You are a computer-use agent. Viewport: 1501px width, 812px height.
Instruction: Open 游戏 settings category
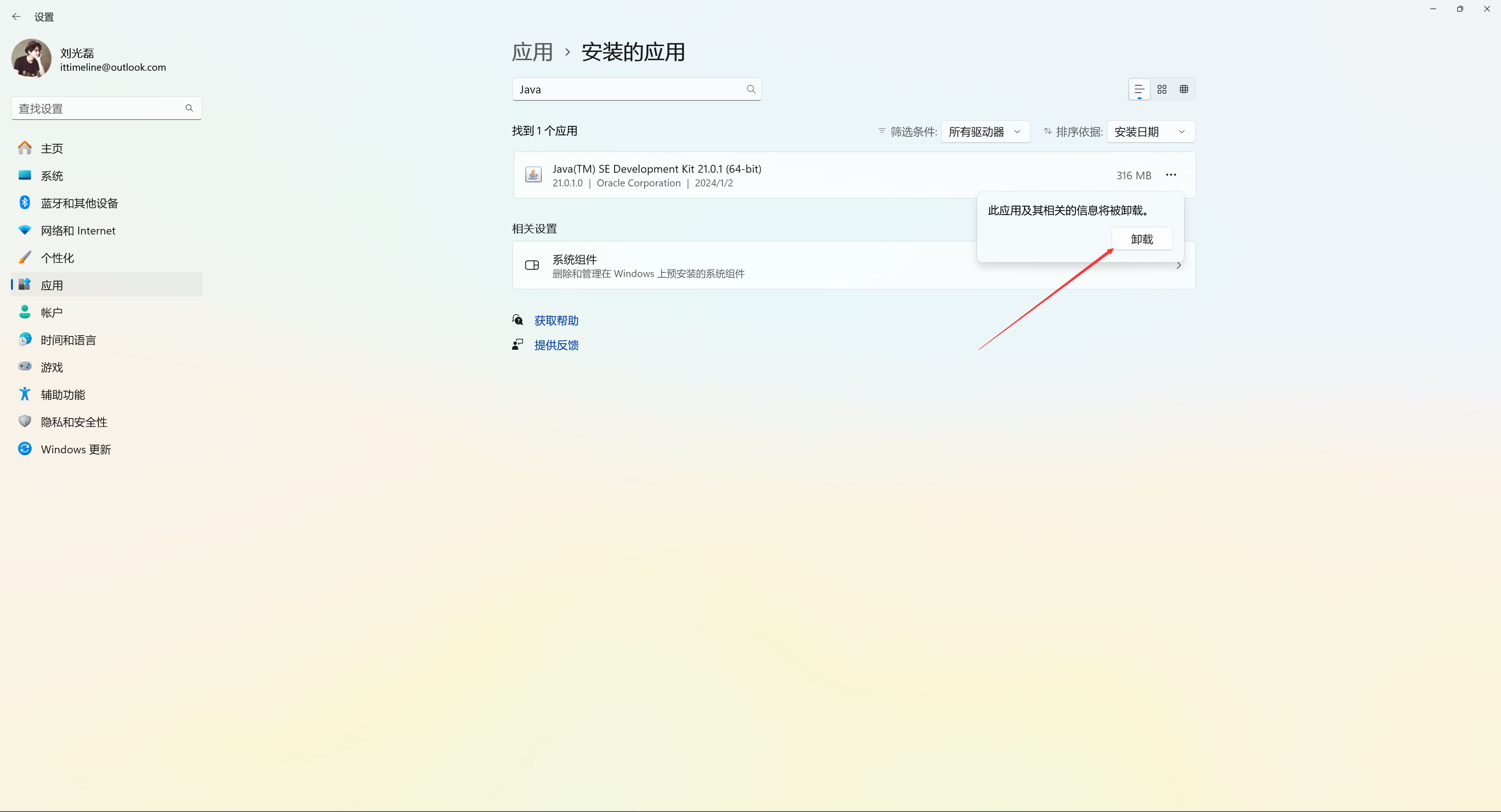tap(107, 367)
